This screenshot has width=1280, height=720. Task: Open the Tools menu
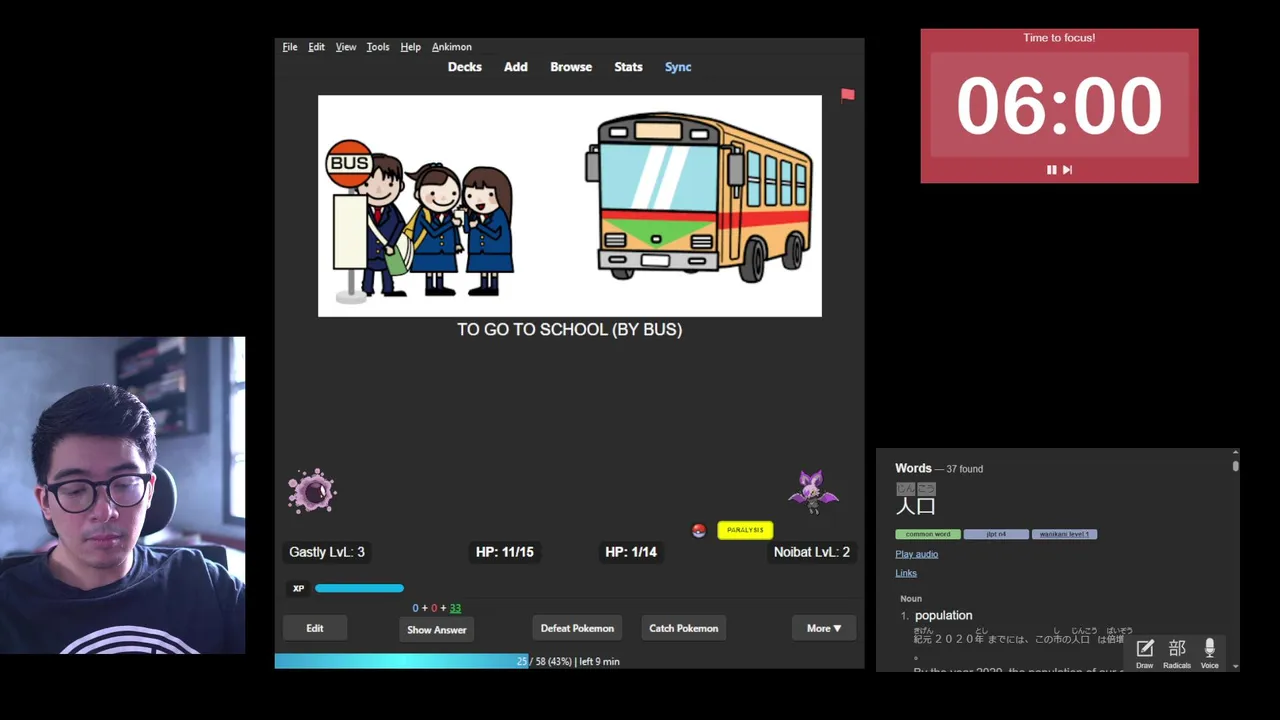(x=378, y=47)
